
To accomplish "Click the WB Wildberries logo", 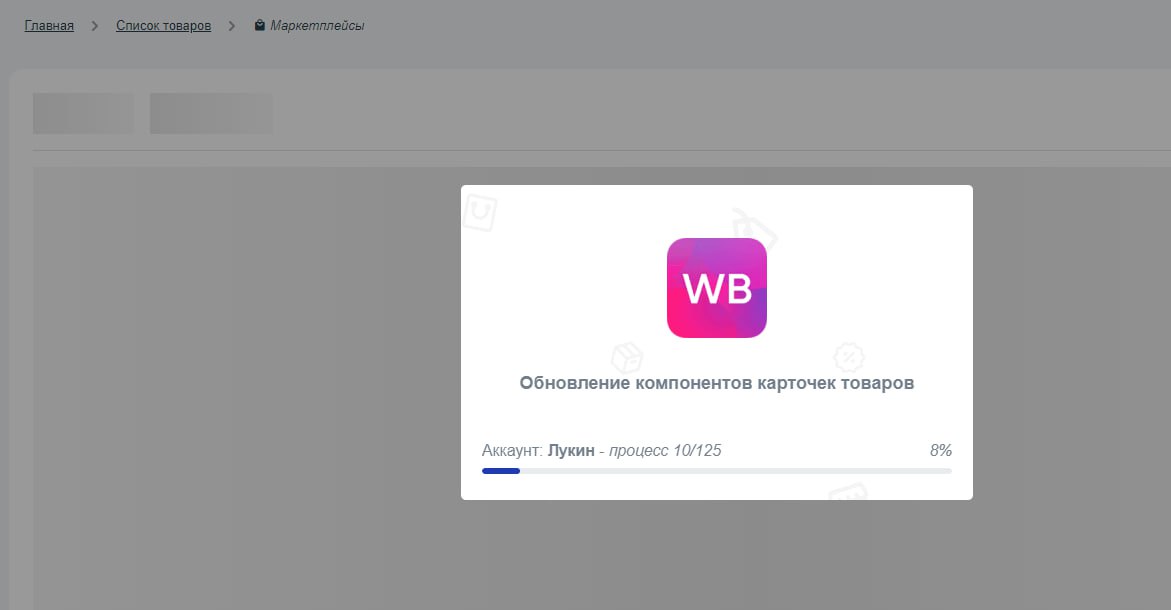I will (x=717, y=288).
